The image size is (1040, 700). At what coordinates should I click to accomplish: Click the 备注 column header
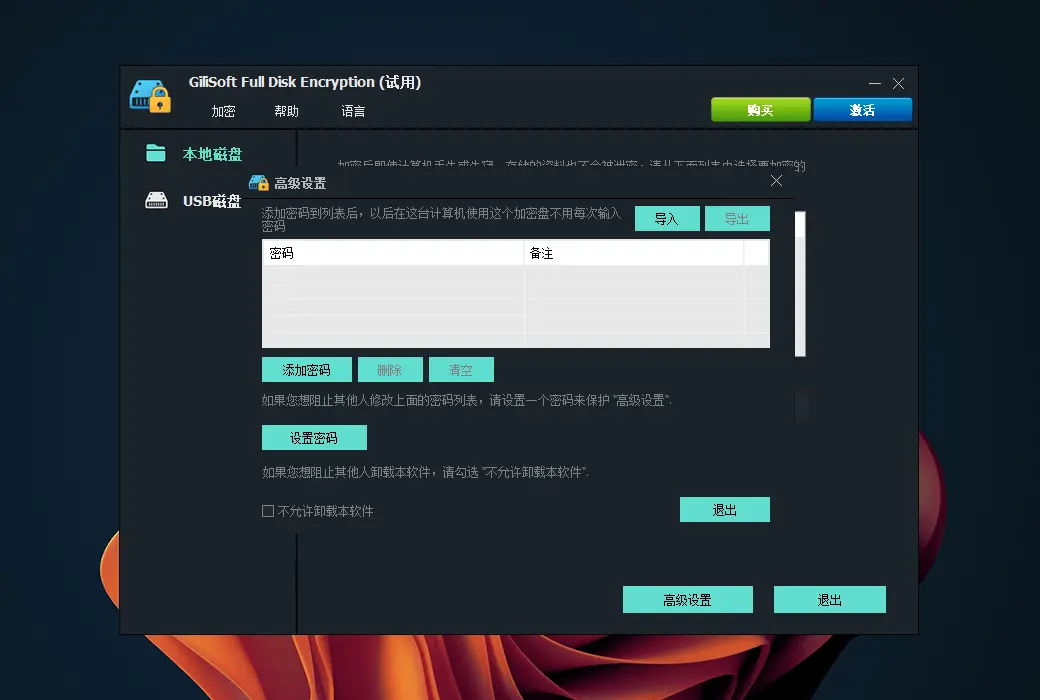pos(634,253)
